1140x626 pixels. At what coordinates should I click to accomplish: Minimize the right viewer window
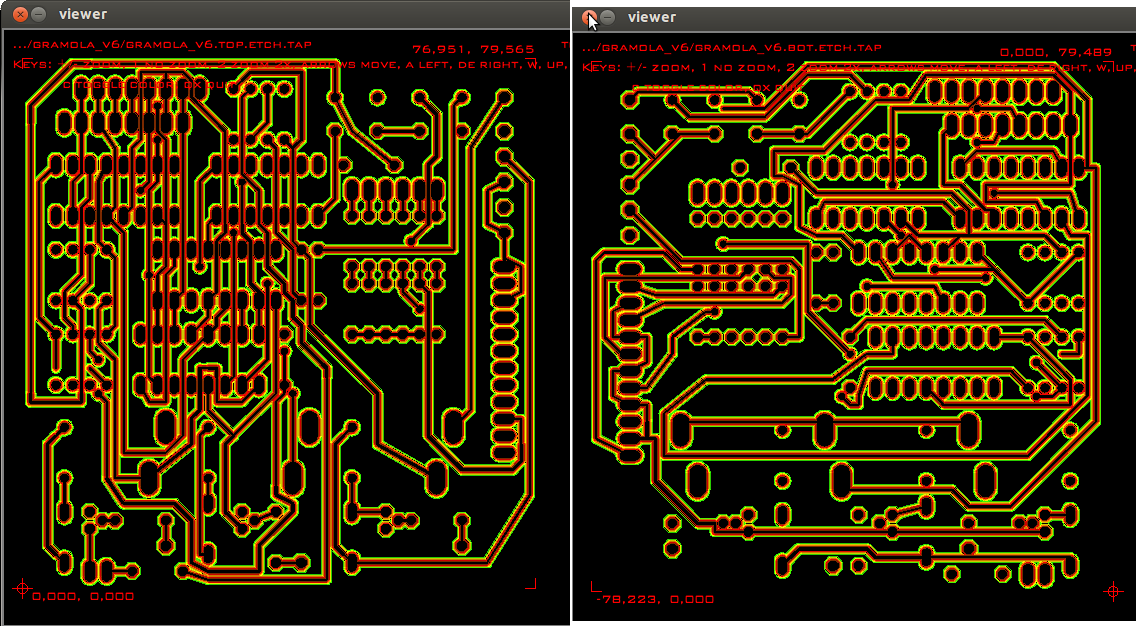coord(607,17)
